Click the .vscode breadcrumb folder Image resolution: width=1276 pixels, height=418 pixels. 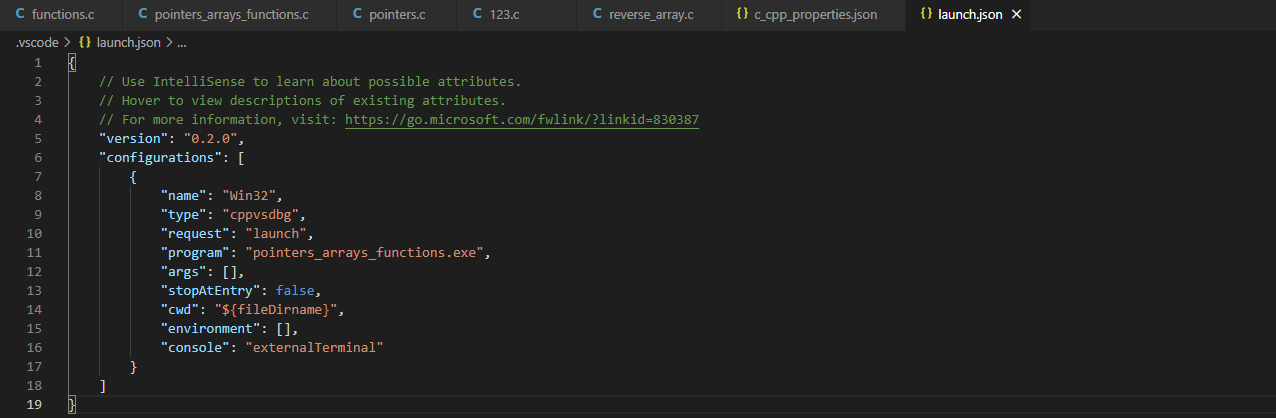pos(37,43)
